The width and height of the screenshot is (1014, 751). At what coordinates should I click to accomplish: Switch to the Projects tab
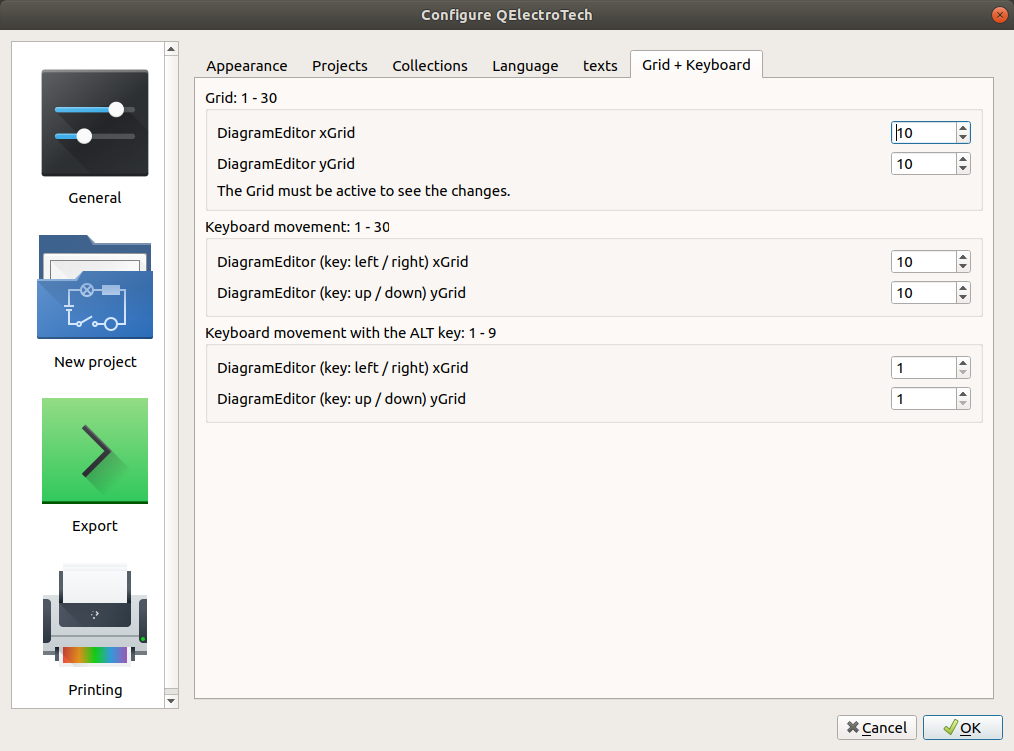(x=340, y=65)
